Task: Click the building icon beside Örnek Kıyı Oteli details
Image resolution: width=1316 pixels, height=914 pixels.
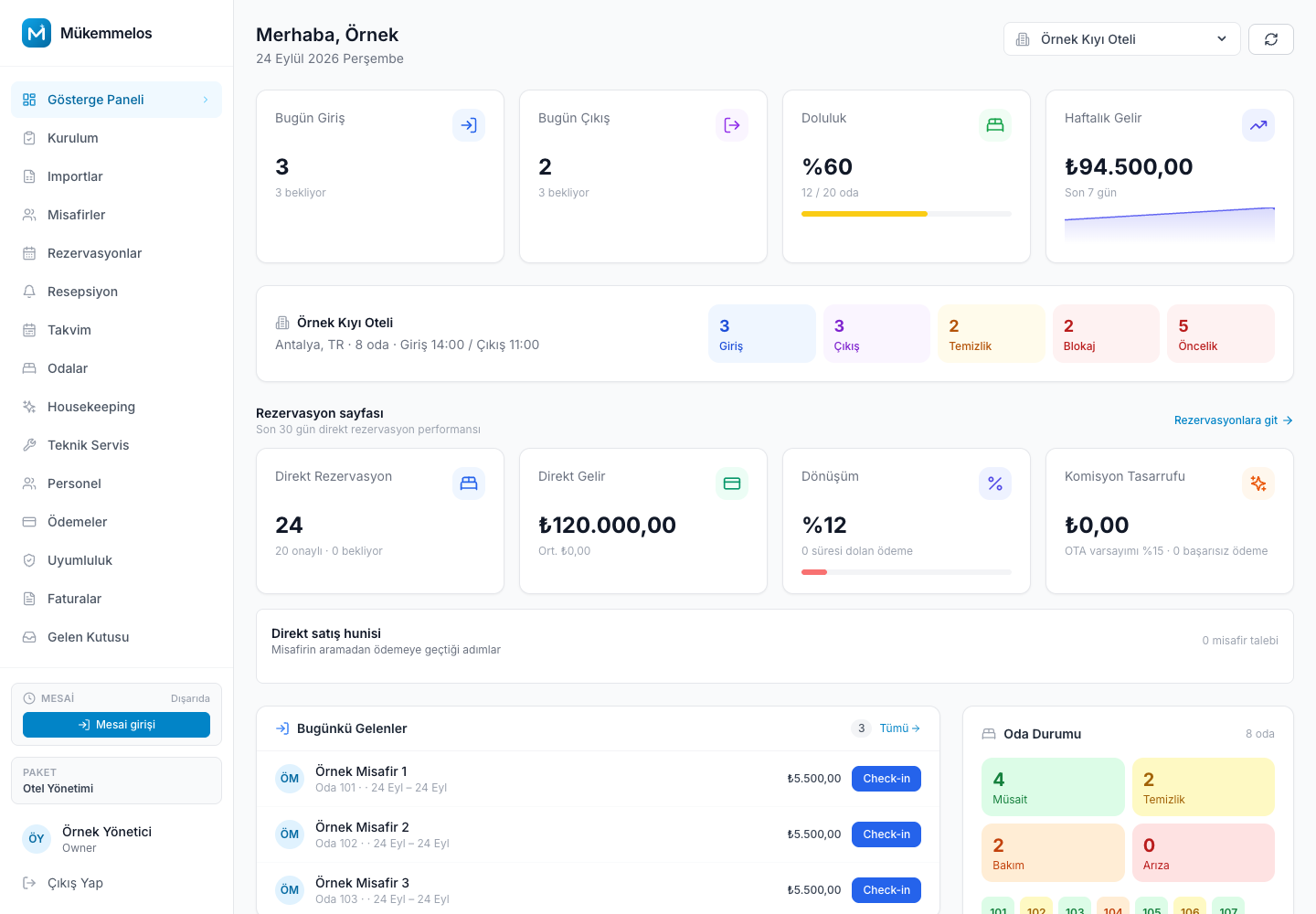Action: [x=282, y=323]
